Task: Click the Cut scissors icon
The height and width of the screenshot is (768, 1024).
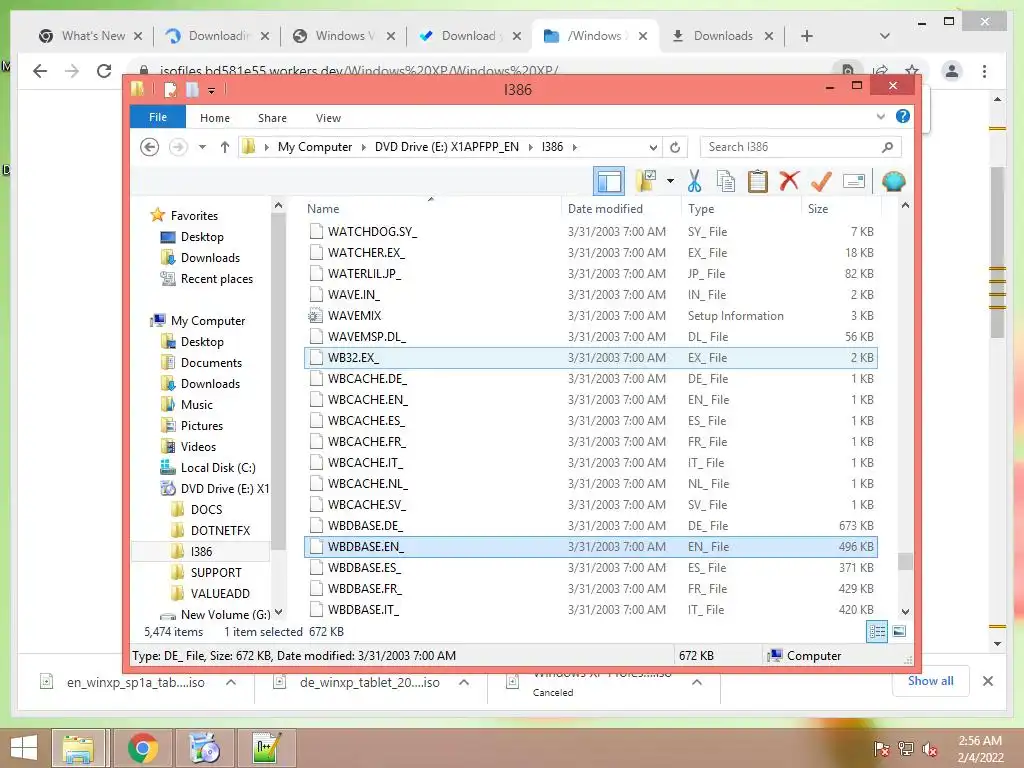Action: click(694, 181)
